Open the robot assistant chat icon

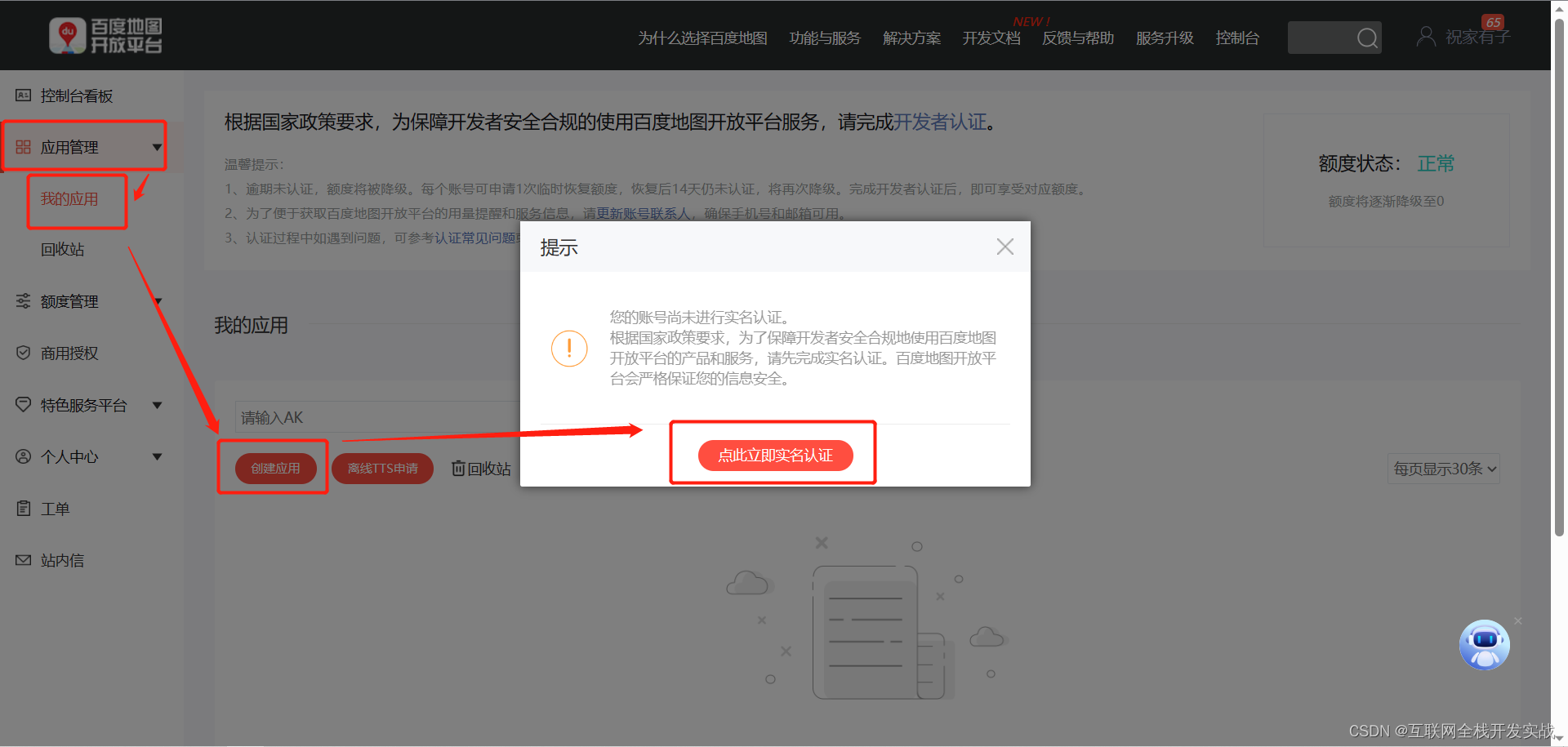click(1484, 645)
